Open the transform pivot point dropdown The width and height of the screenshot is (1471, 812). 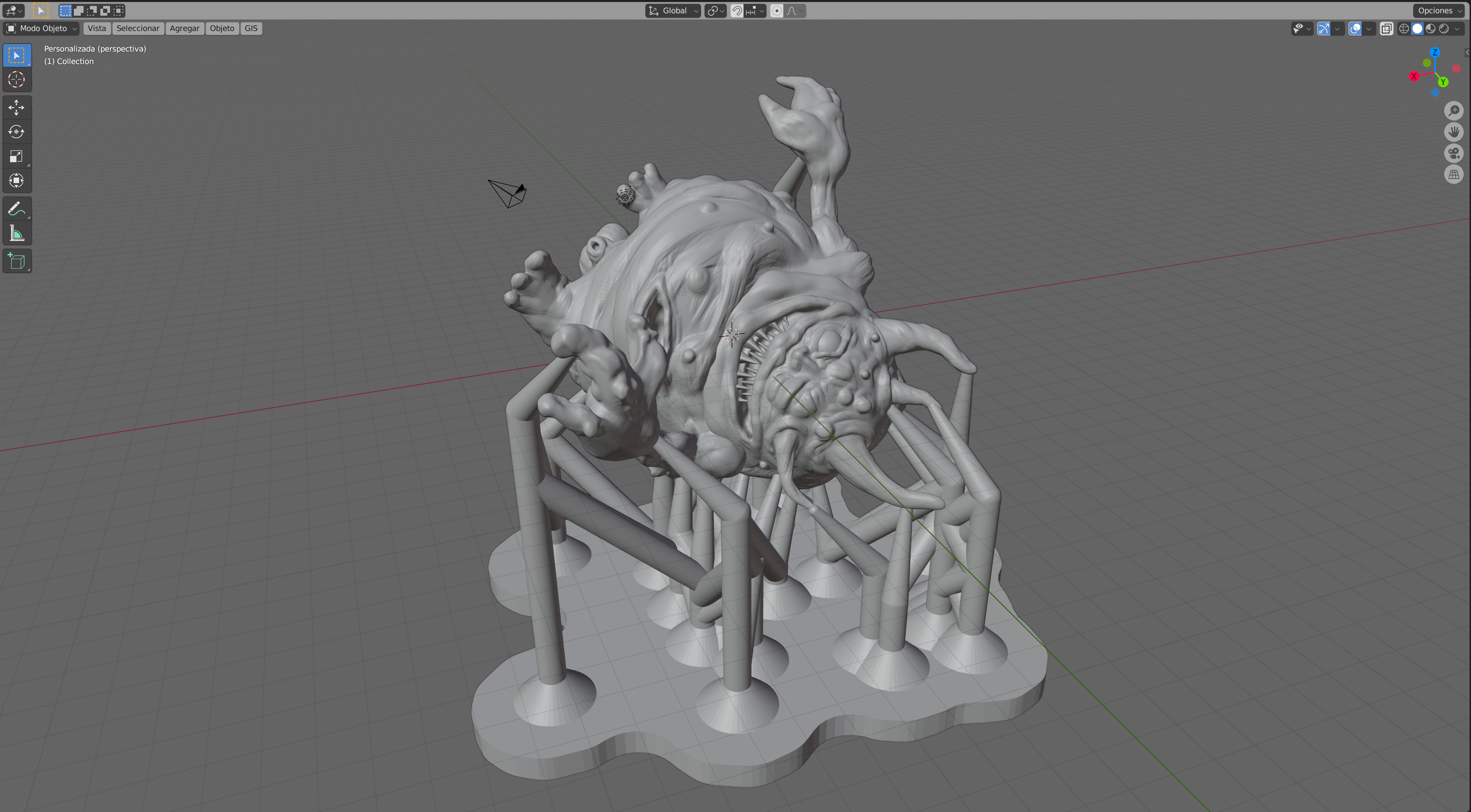pos(715,10)
